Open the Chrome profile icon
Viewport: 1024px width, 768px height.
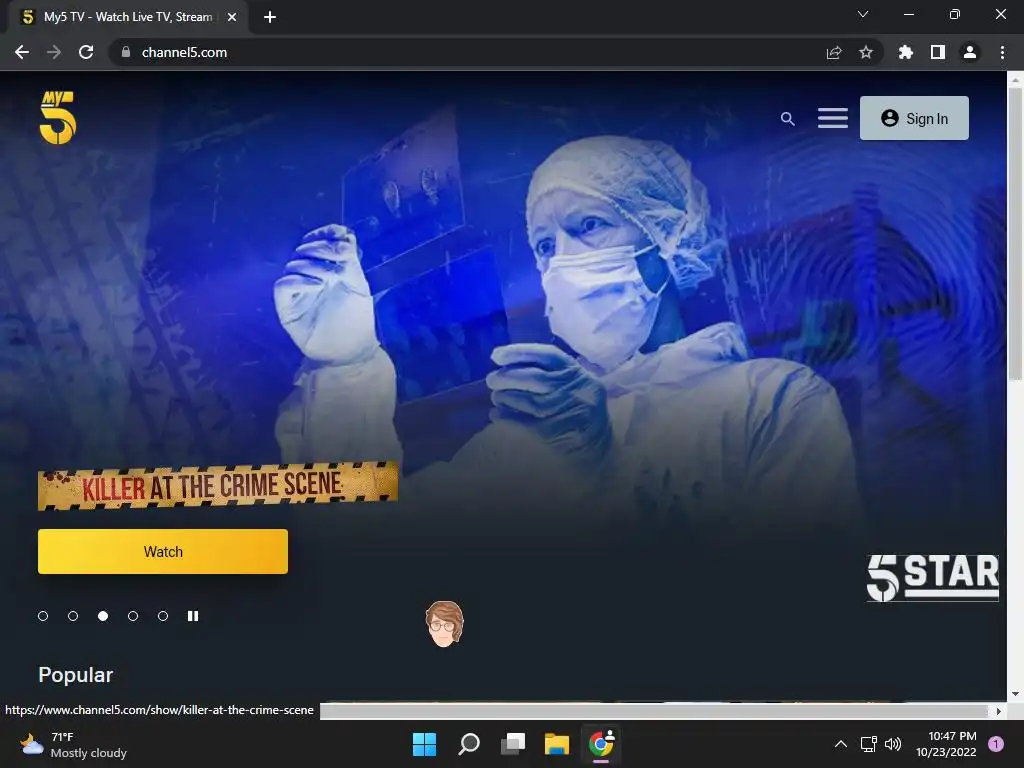pyautogui.click(x=970, y=52)
